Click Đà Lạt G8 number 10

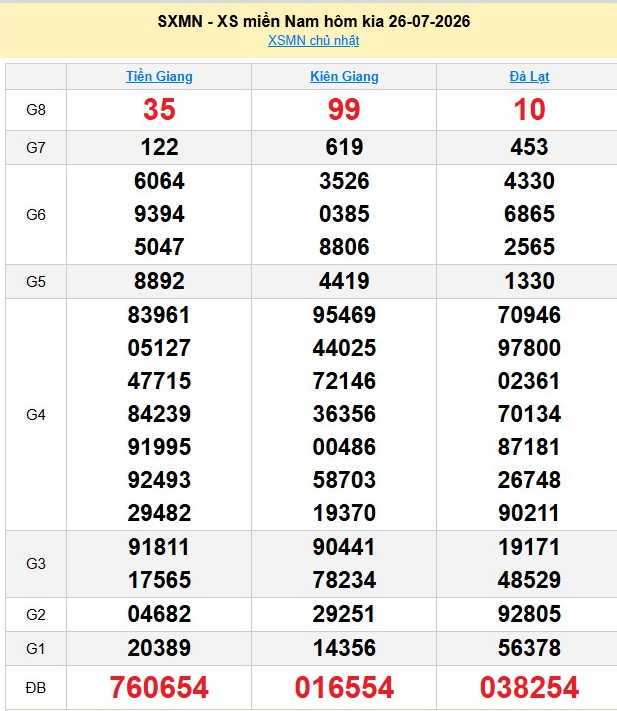pyautogui.click(x=529, y=109)
